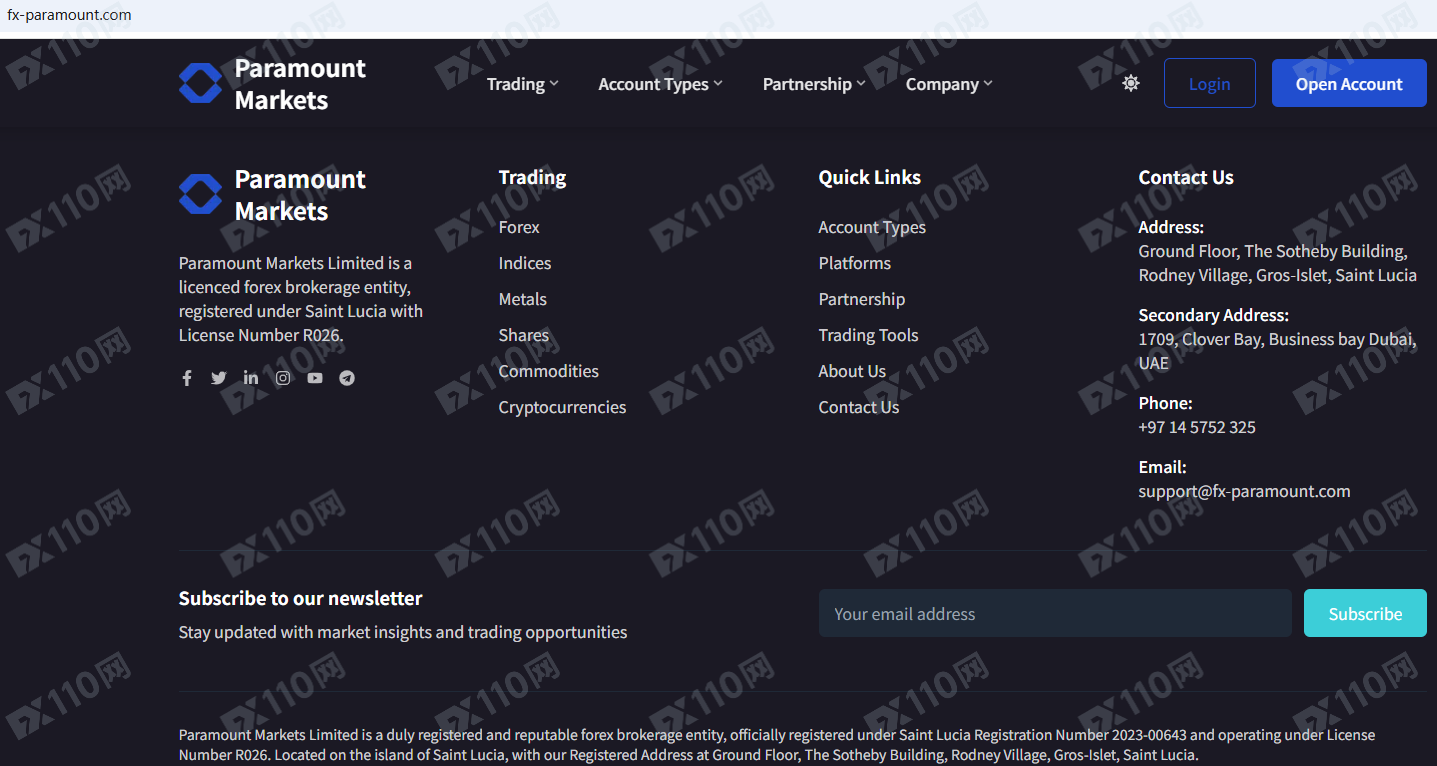The image size is (1437, 766).
Task: Open Partnership under Quick Links
Action: [x=862, y=299]
